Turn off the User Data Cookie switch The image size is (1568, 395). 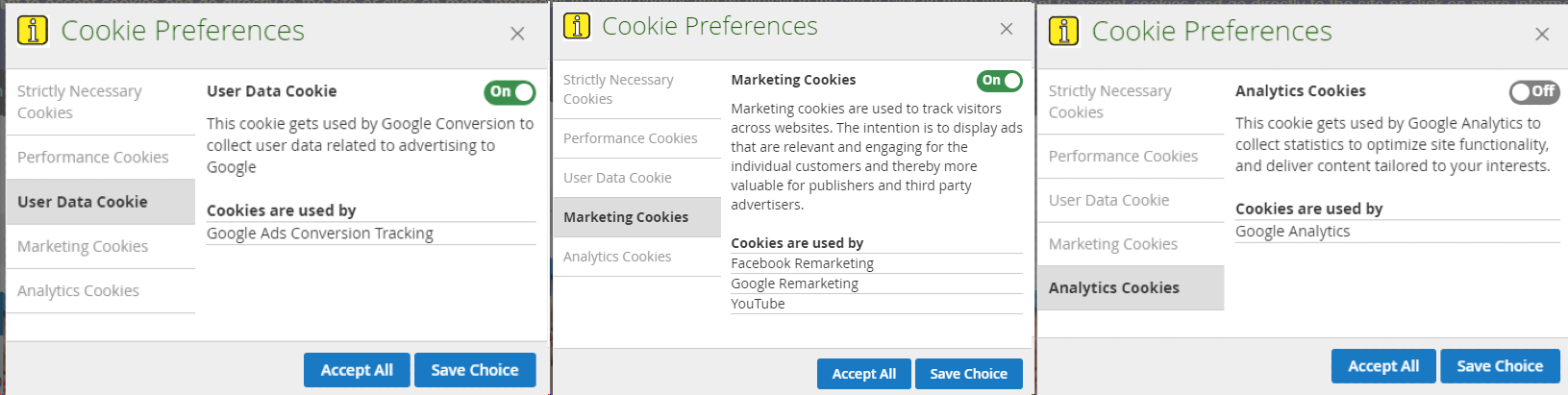tap(510, 92)
